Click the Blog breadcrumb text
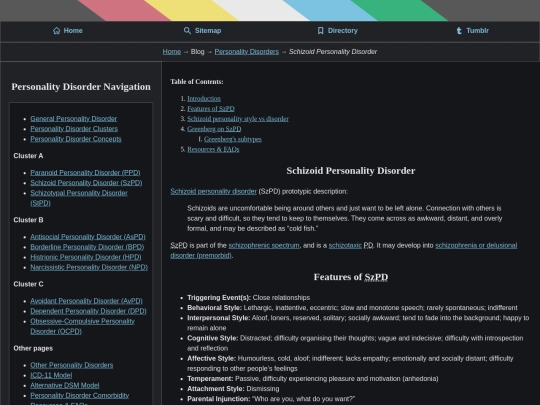The width and height of the screenshot is (540, 405). 197,52
